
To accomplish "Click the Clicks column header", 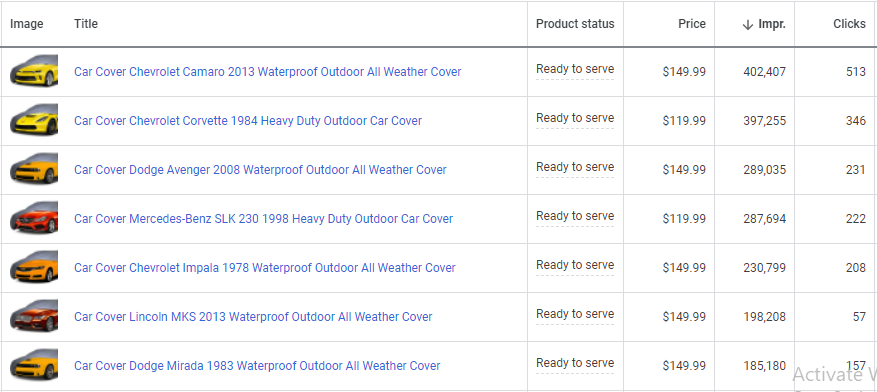I will tap(849, 24).
